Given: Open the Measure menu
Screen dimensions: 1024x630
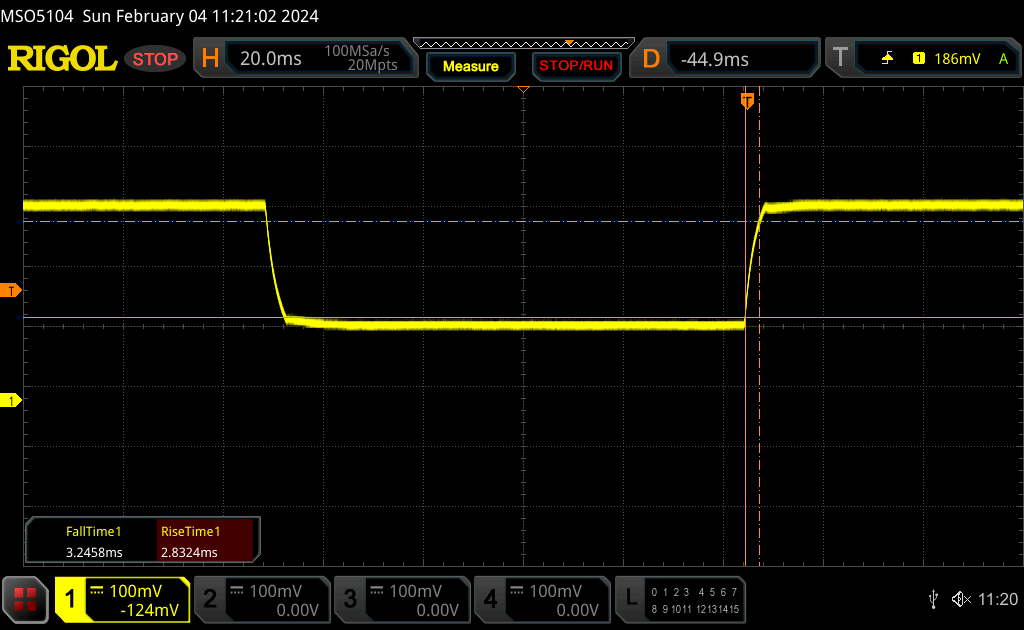Looking at the screenshot, I should pyautogui.click(x=470, y=66).
